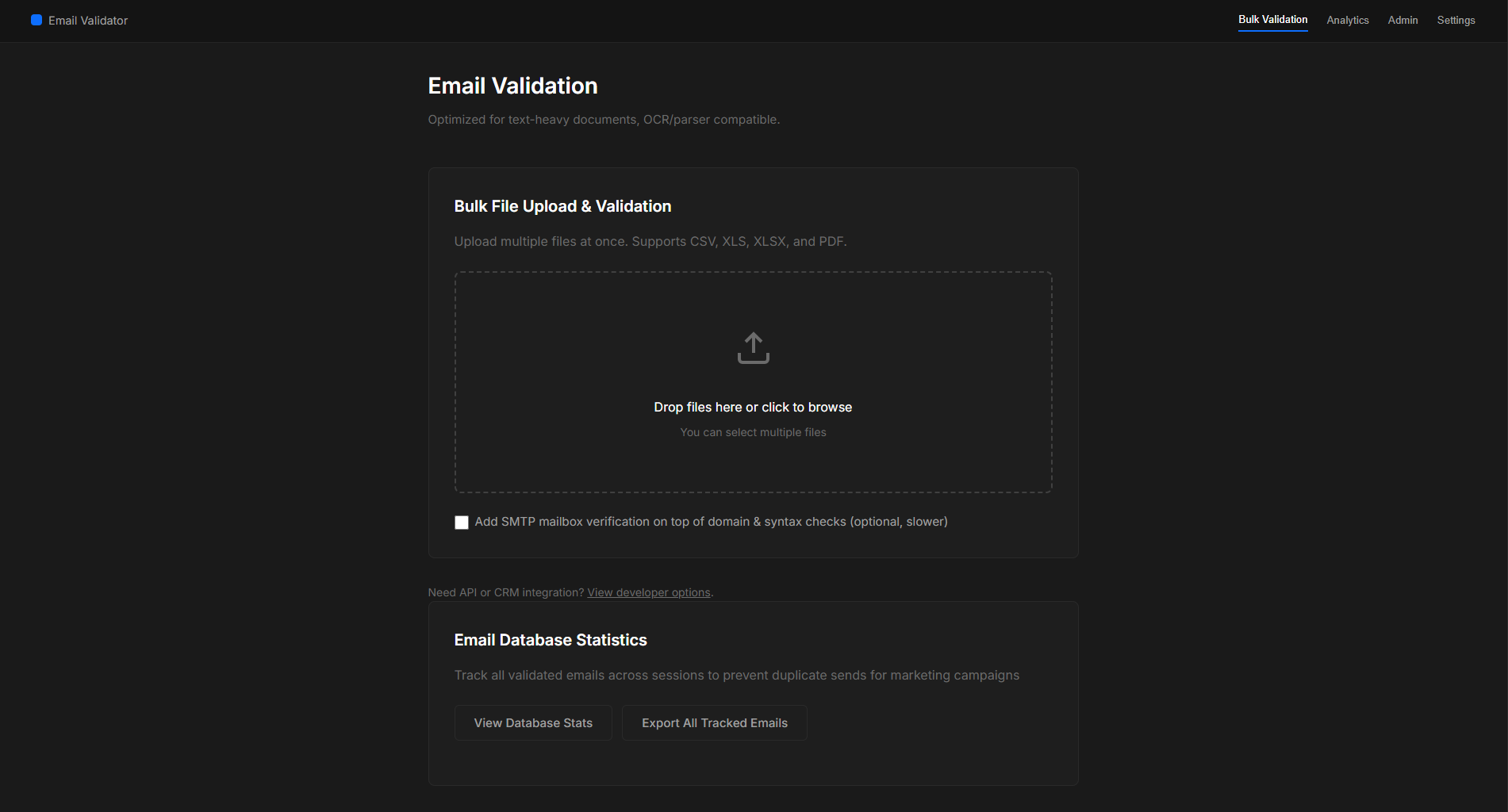Click the Email Validation page heading
Image resolution: width=1508 pixels, height=812 pixels.
point(512,86)
